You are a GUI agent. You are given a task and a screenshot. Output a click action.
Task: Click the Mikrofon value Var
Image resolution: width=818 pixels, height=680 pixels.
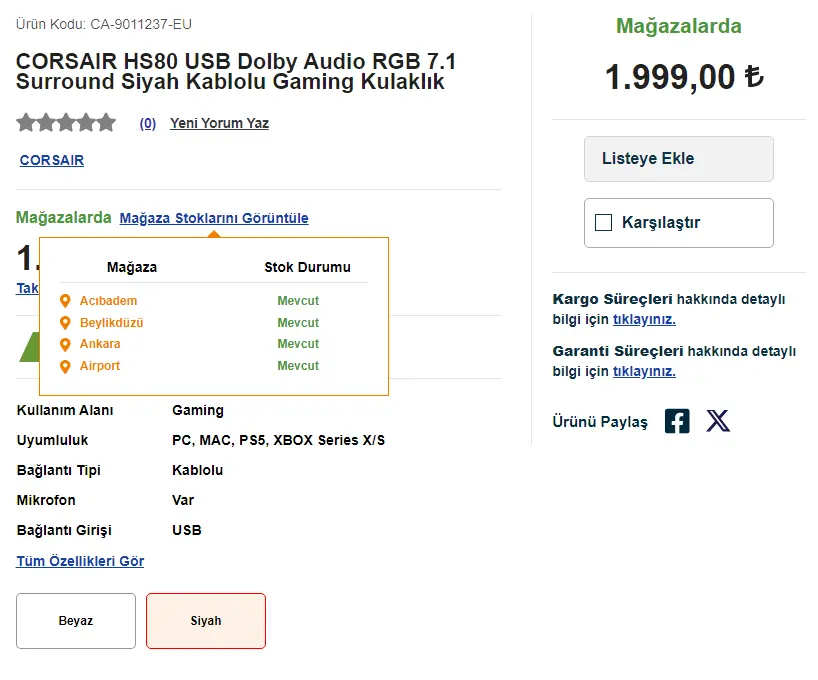pyautogui.click(x=183, y=500)
